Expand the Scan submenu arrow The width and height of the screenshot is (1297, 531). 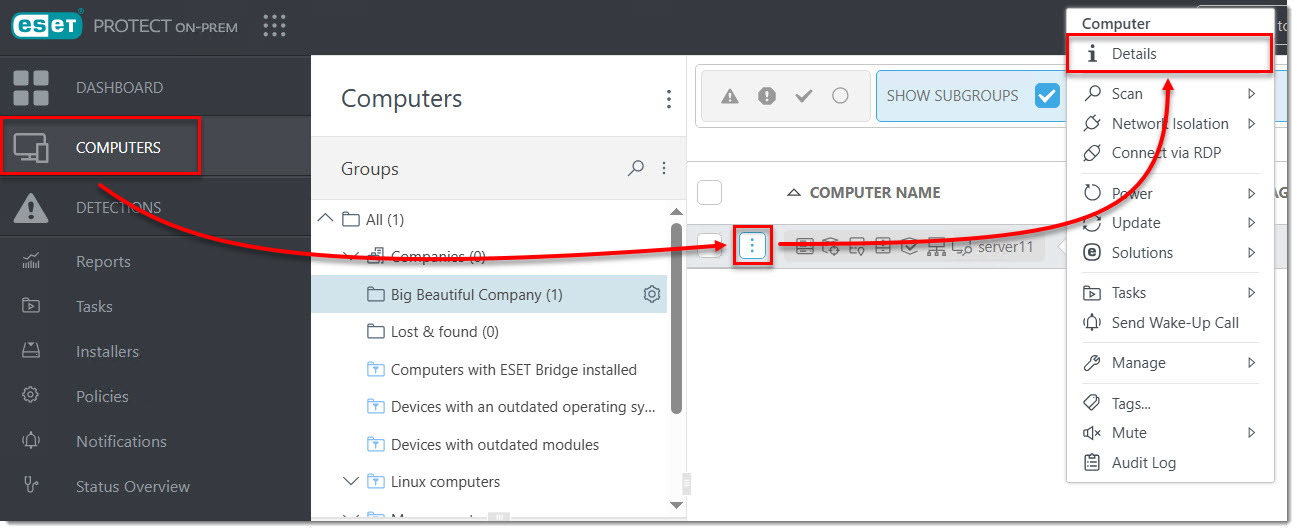pyautogui.click(x=1251, y=94)
